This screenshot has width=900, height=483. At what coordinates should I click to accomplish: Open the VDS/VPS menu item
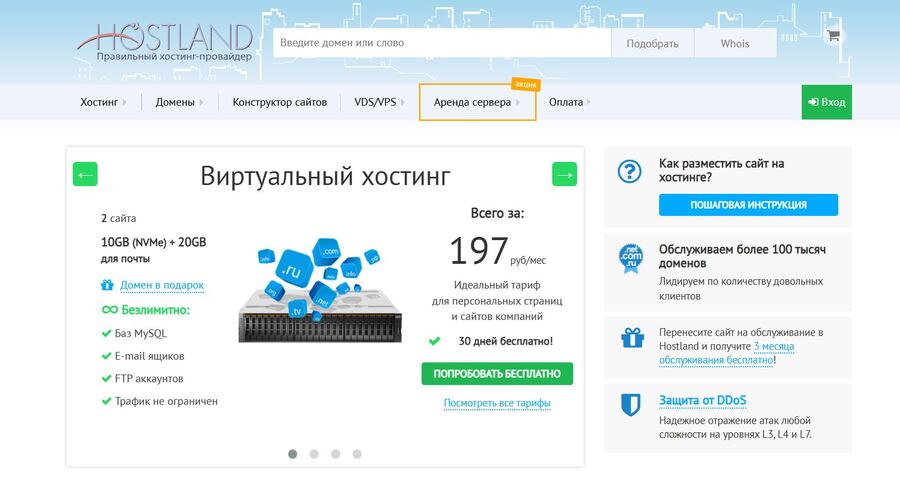click(375, 102)
